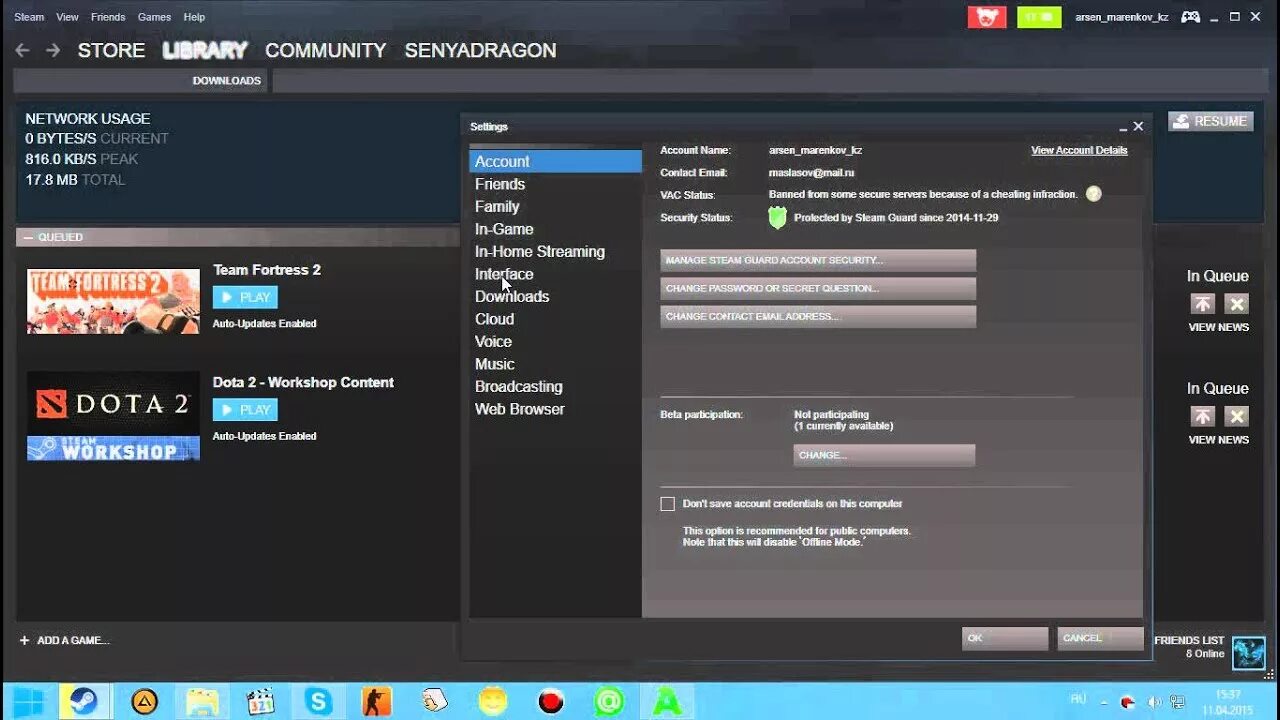The height and width of the screenshot is (720, 1280).
Task: Go to the Store section
Action: [111, 50]
